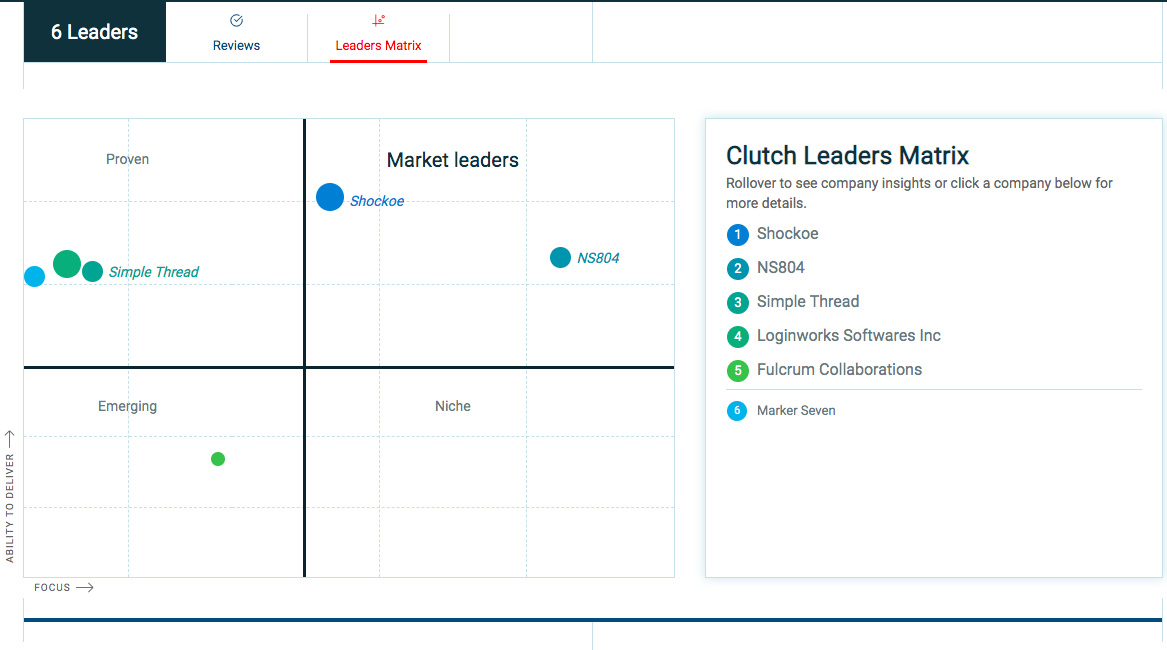This screenshot has width=1167, height=650.
Task: Select the Leaders Matrix tab
Action: coord(378,32)
